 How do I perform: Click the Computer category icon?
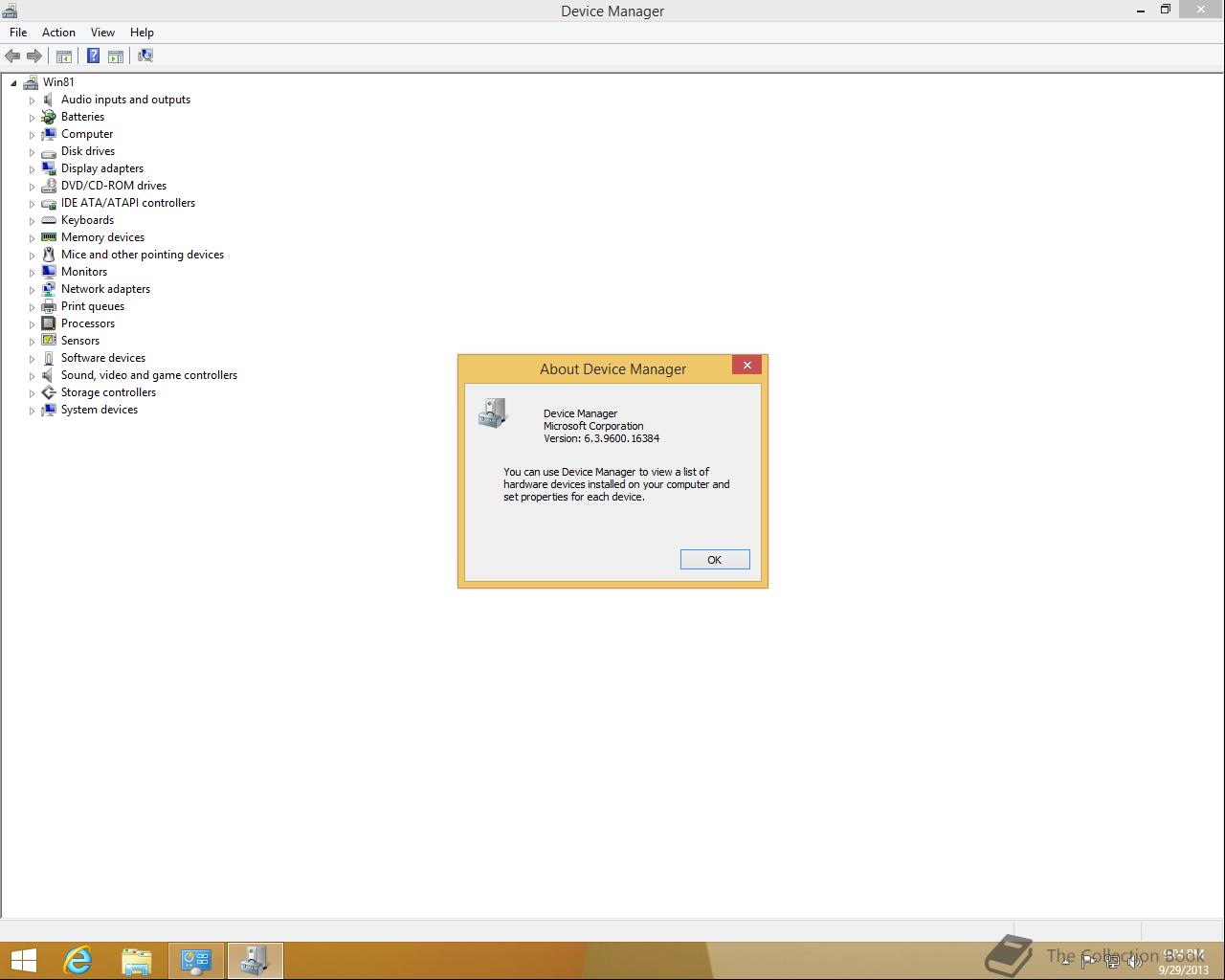click(x=49, y=134)
